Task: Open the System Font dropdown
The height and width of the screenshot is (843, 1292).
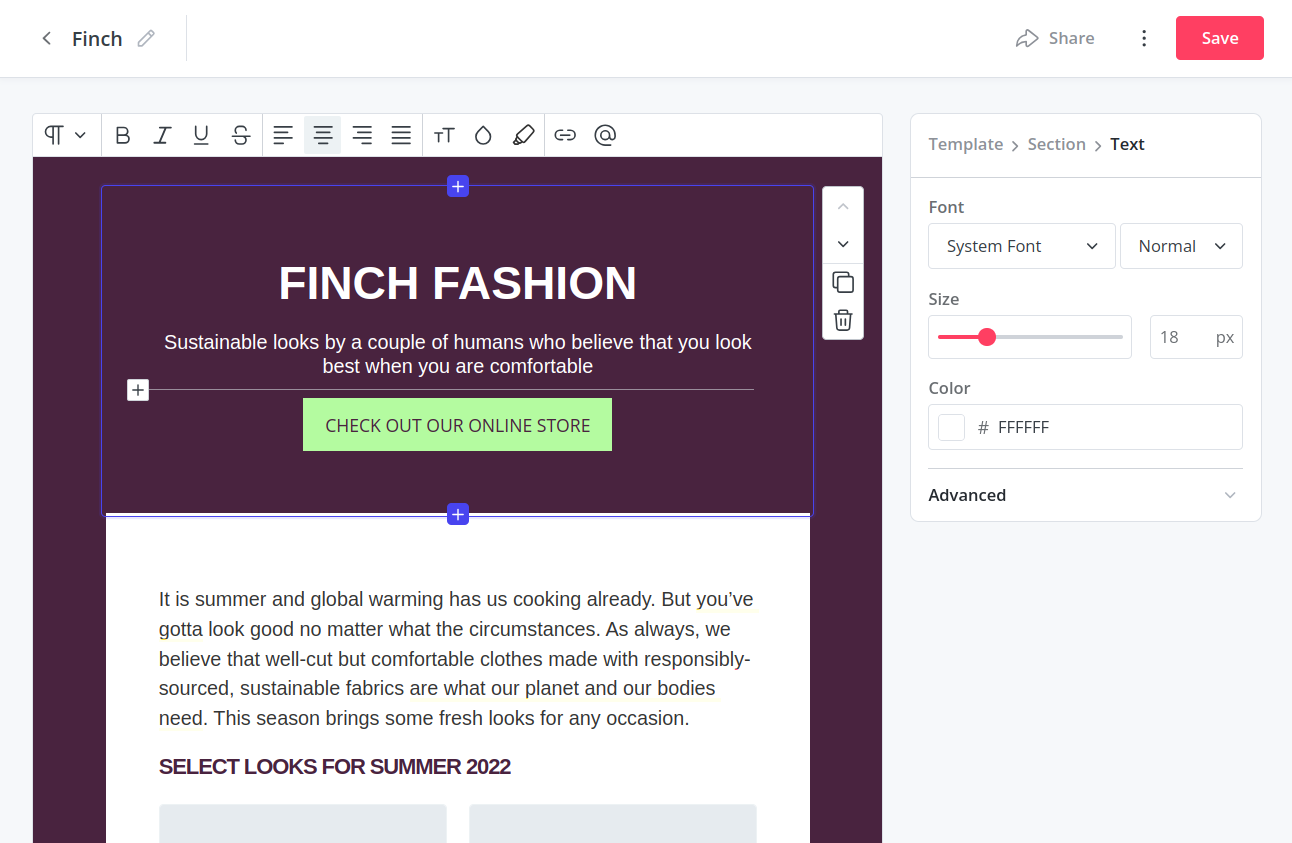Action: point(1021,245)
